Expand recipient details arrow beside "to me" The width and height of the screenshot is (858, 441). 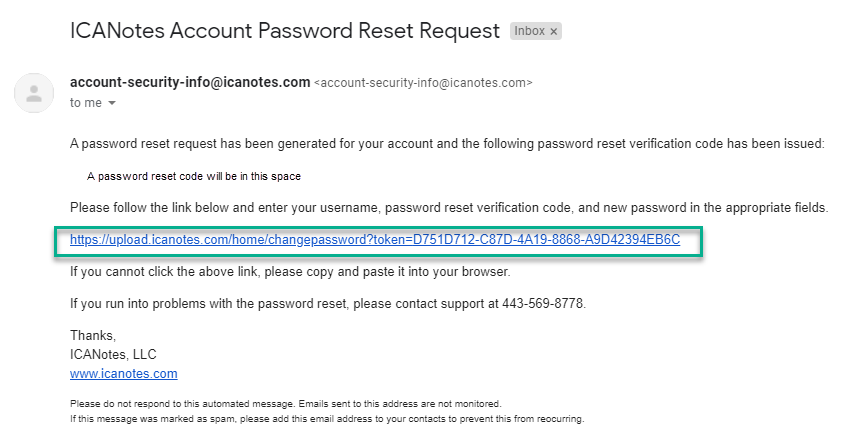(112, 103)
